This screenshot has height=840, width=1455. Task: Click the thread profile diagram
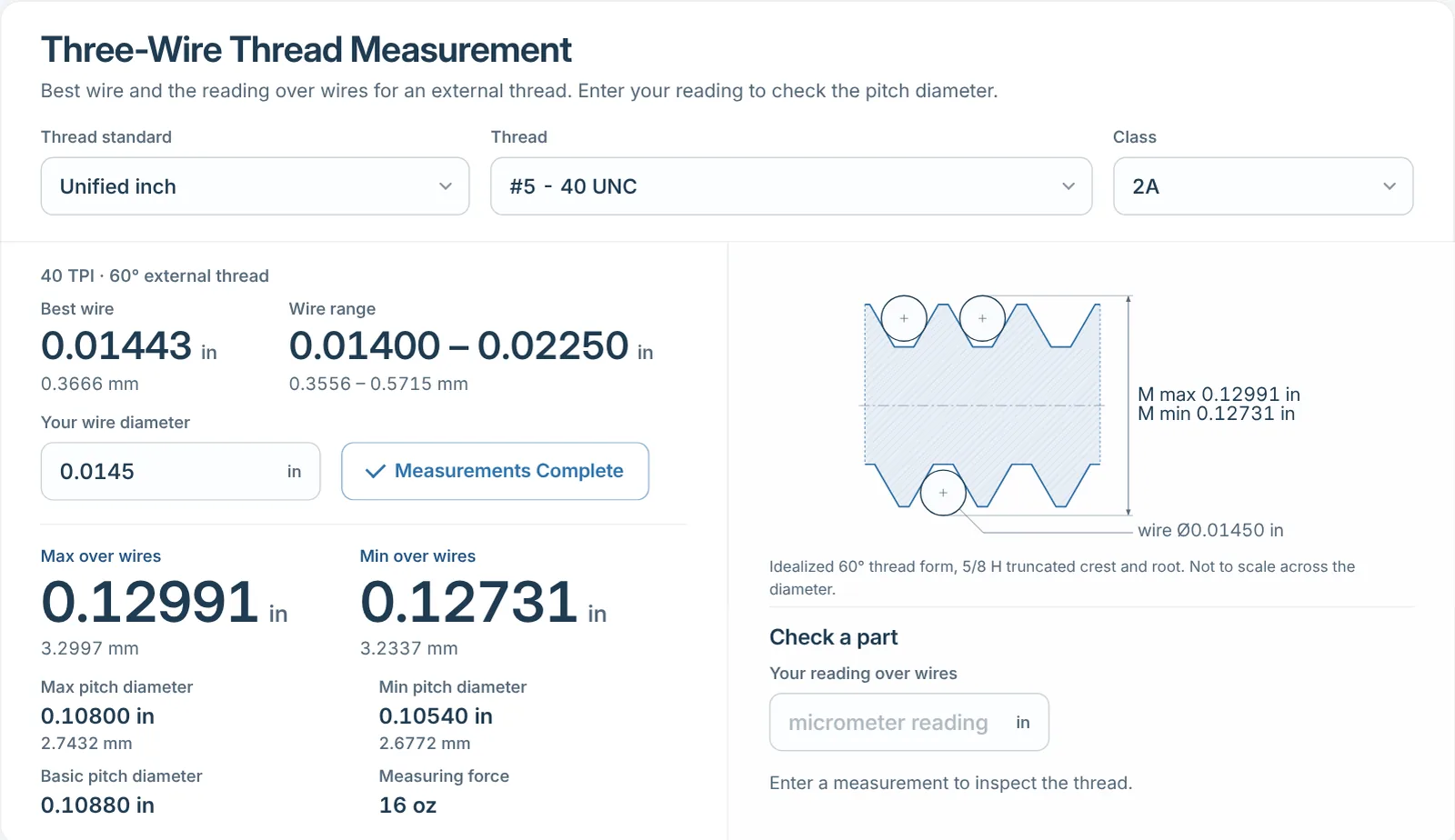tap(997, 405)
